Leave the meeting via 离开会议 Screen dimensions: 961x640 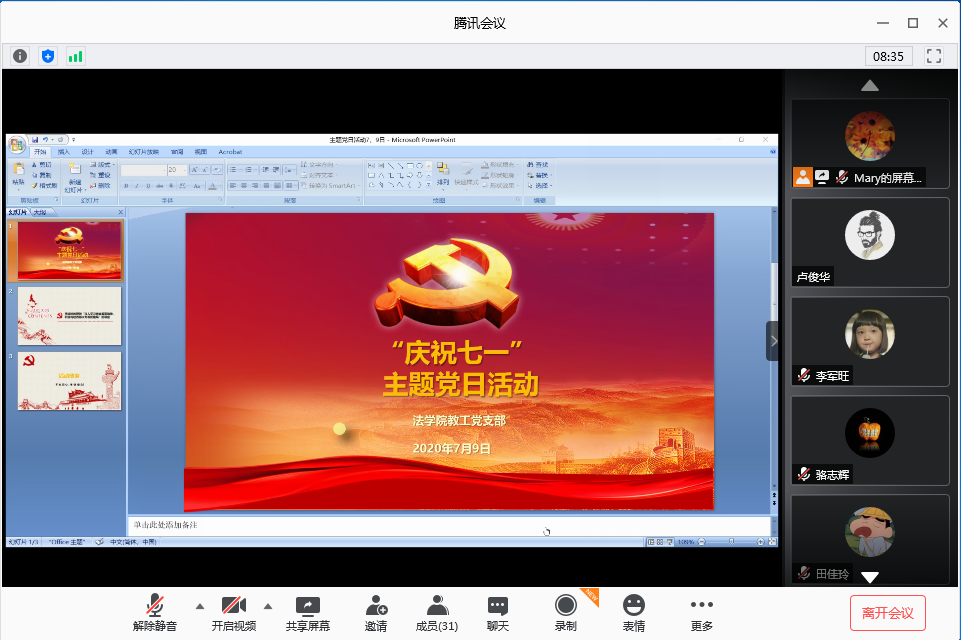(x=887, y=613)
